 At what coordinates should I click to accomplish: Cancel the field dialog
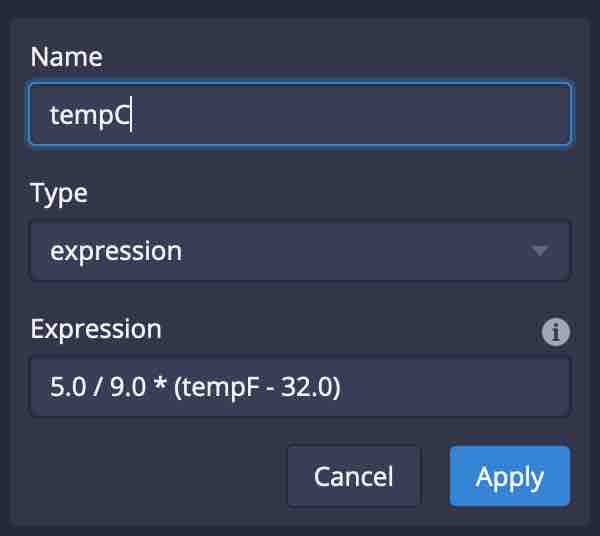[x=354, y=477]
